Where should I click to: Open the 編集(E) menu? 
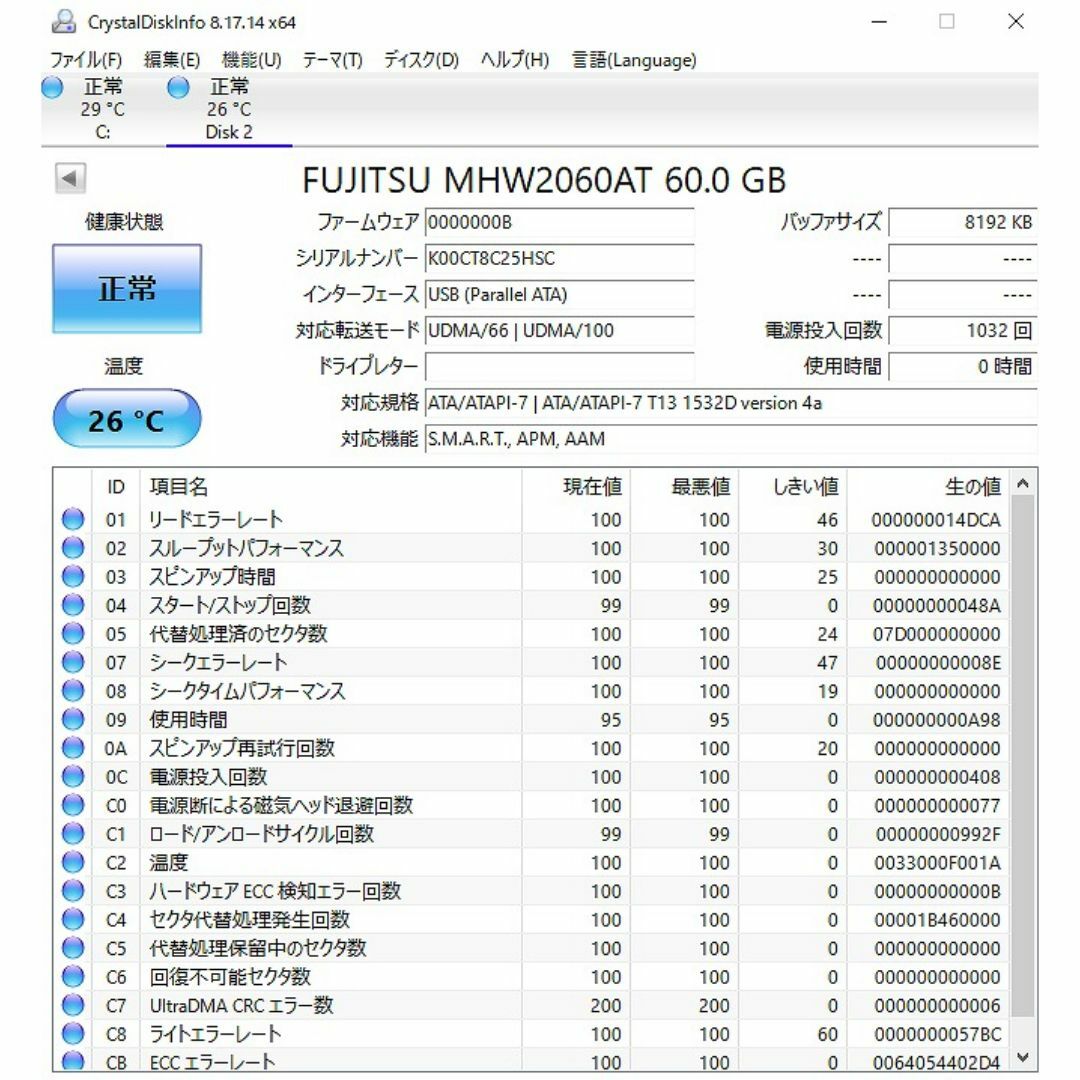tap(172, 60)
